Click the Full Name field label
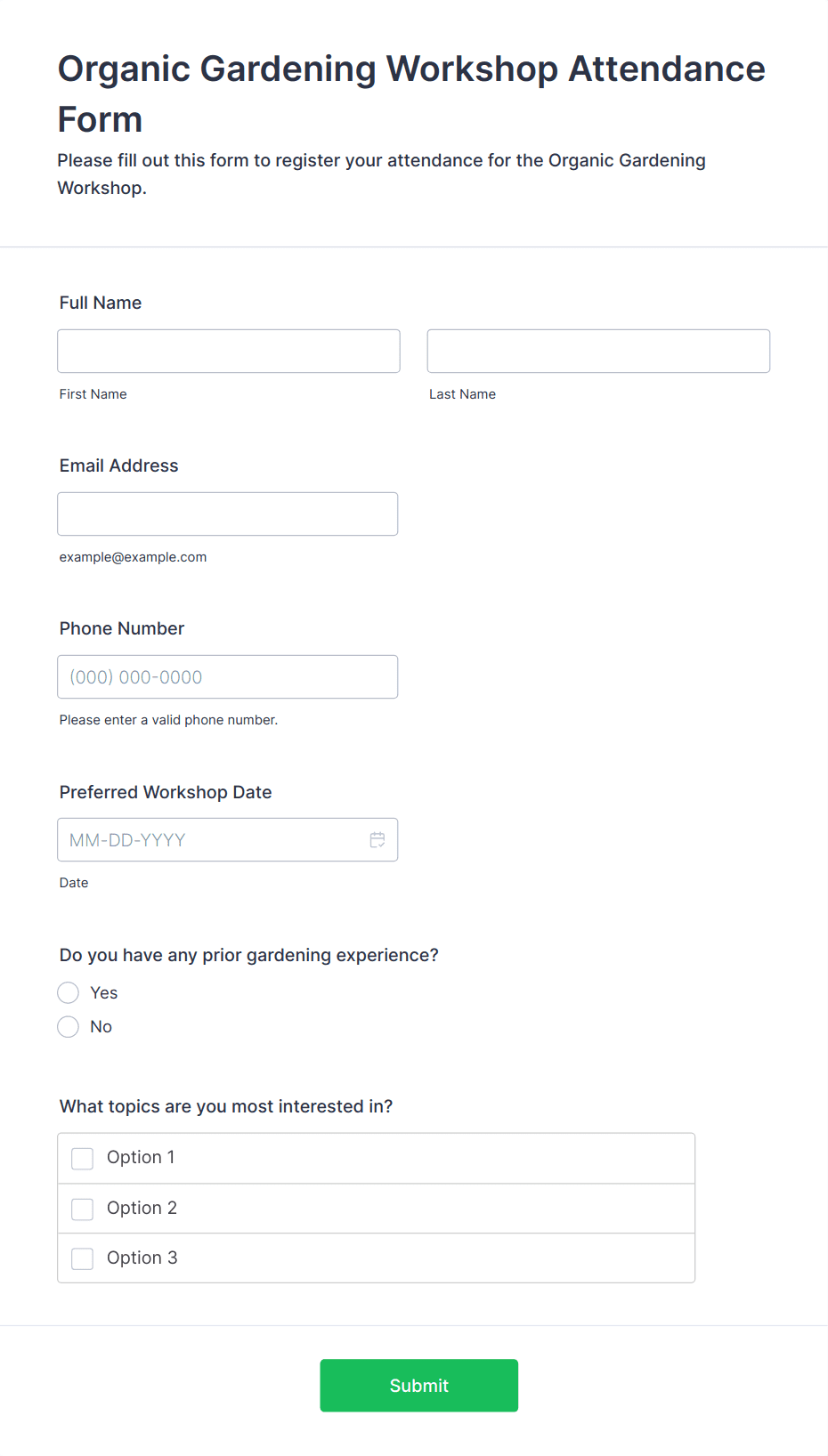 [x=101, y=303]
